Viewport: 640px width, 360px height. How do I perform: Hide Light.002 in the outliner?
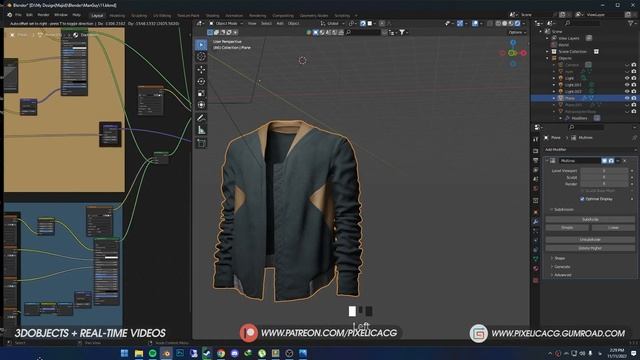[627, 91]
